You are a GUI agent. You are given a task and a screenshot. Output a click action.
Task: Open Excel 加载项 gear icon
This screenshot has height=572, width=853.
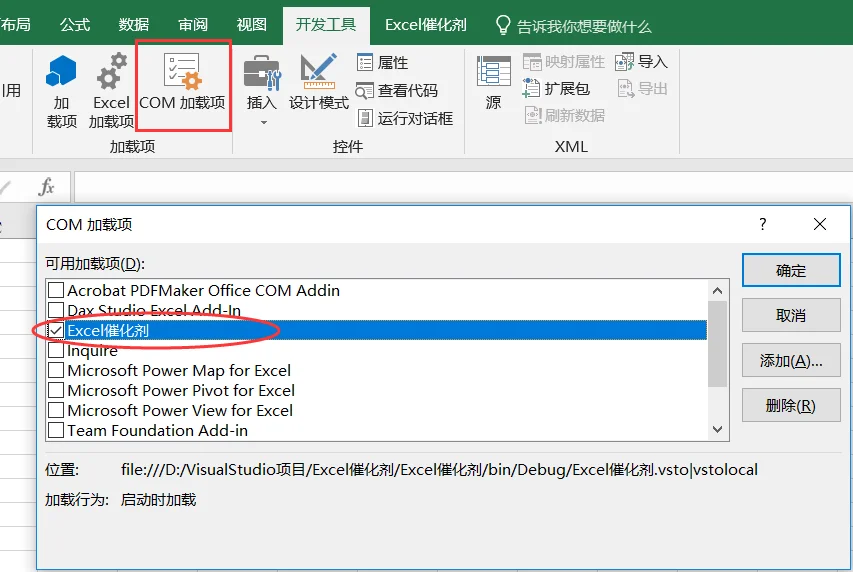point(111,90)
